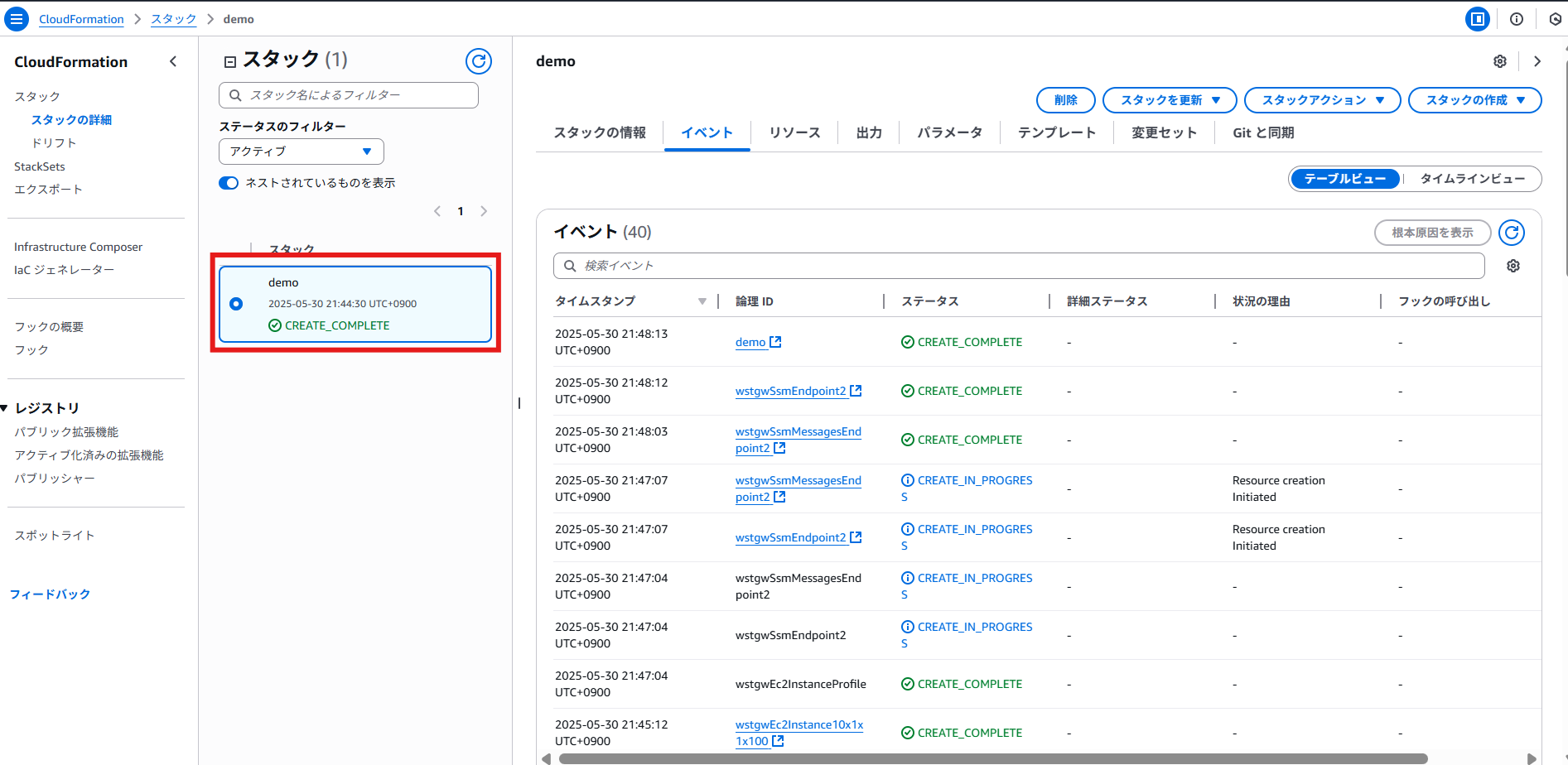Viewport: 1568px width, 765px height.
Task: Open the Outputs tab
Action: coord(869,132)
